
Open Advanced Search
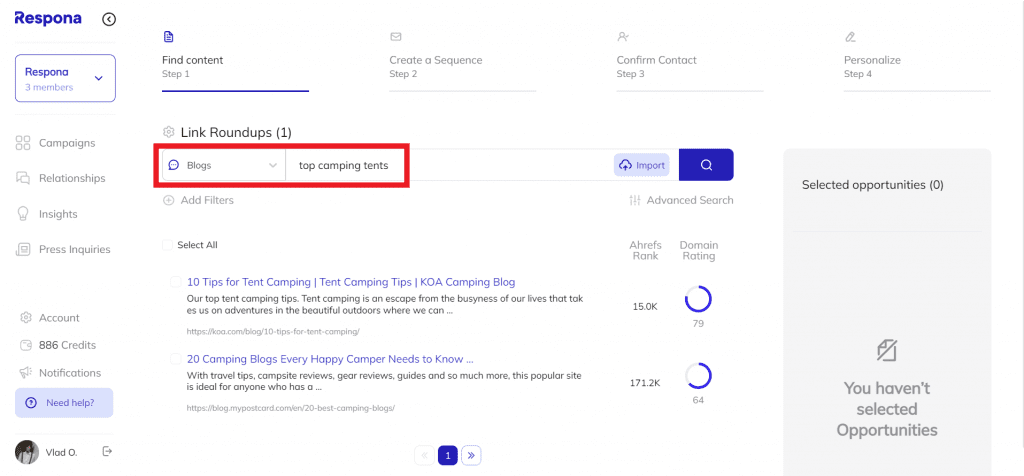pyautogui.click(x=681, y=200)
